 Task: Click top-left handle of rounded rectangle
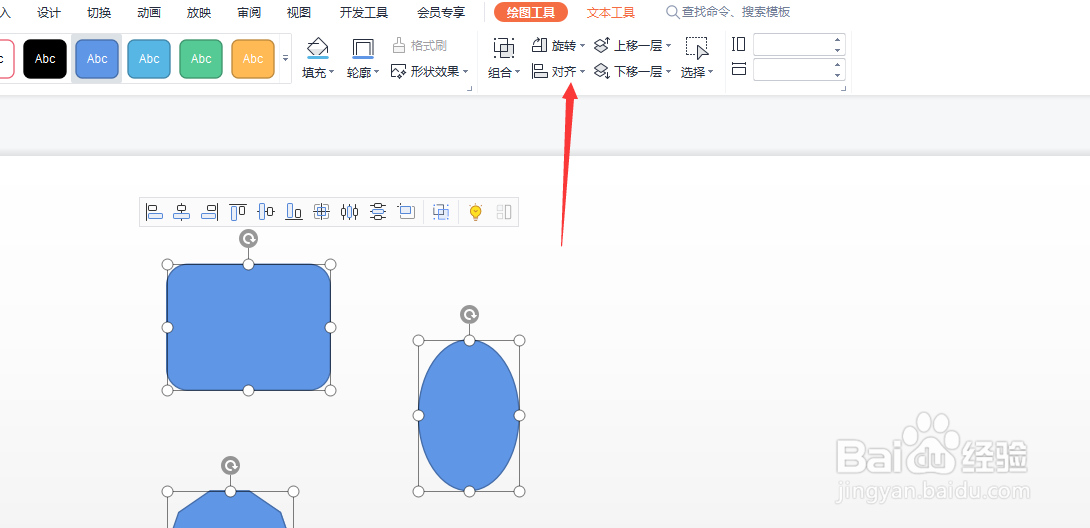[167, 264]
